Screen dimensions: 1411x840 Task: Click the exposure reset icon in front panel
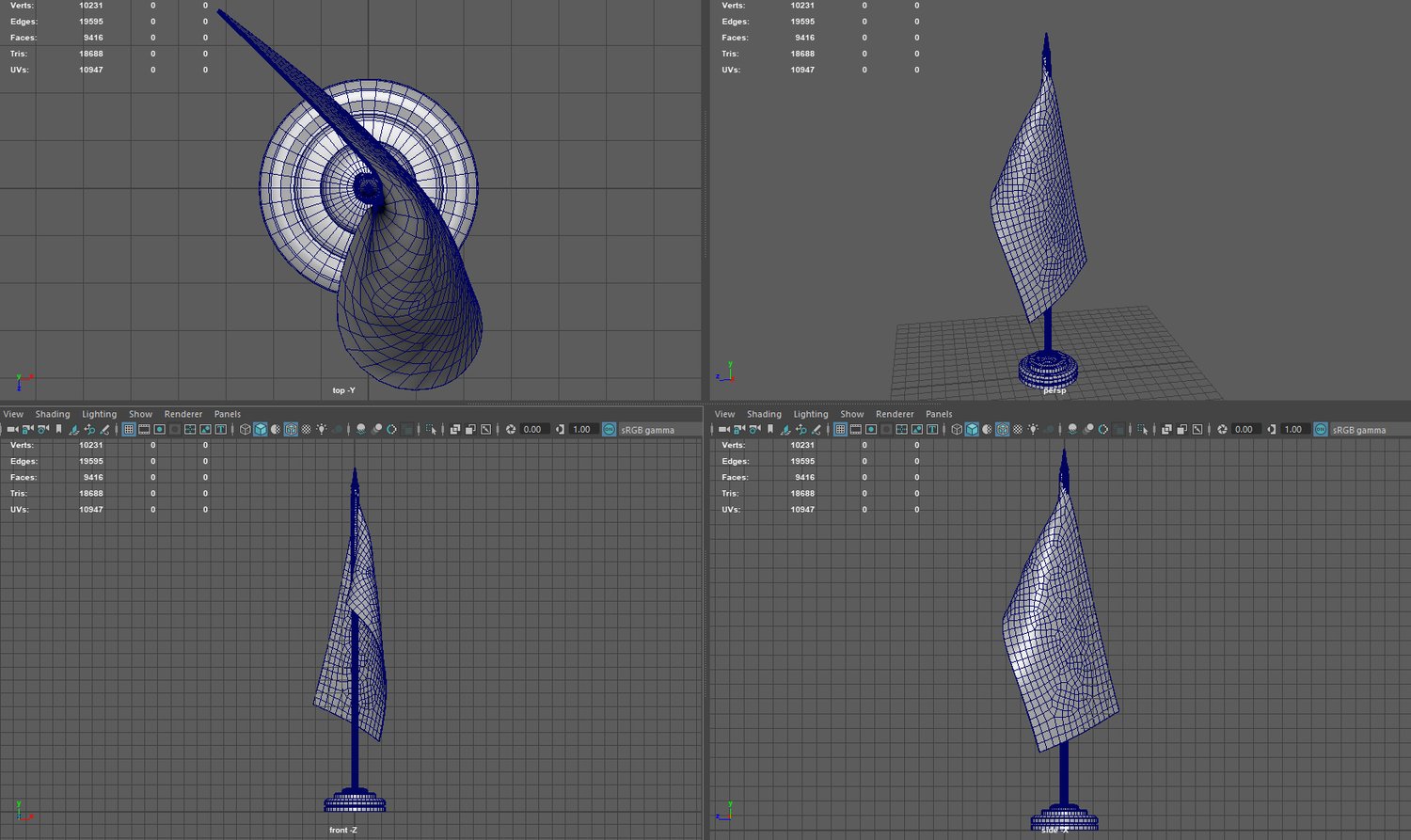pyautogui.click(x=511, y=430)
